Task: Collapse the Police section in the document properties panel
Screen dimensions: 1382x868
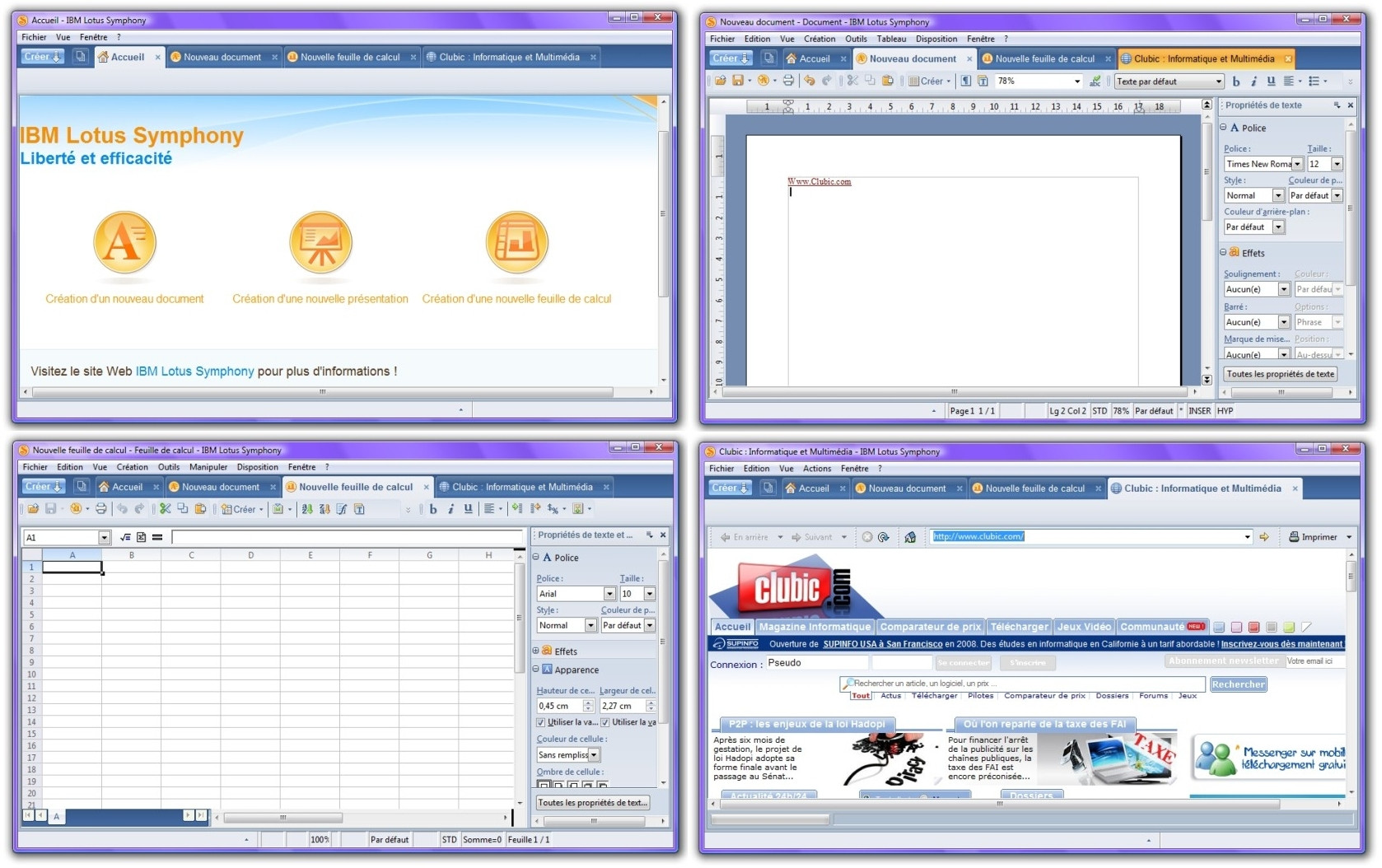Action: coord(1223,128)
